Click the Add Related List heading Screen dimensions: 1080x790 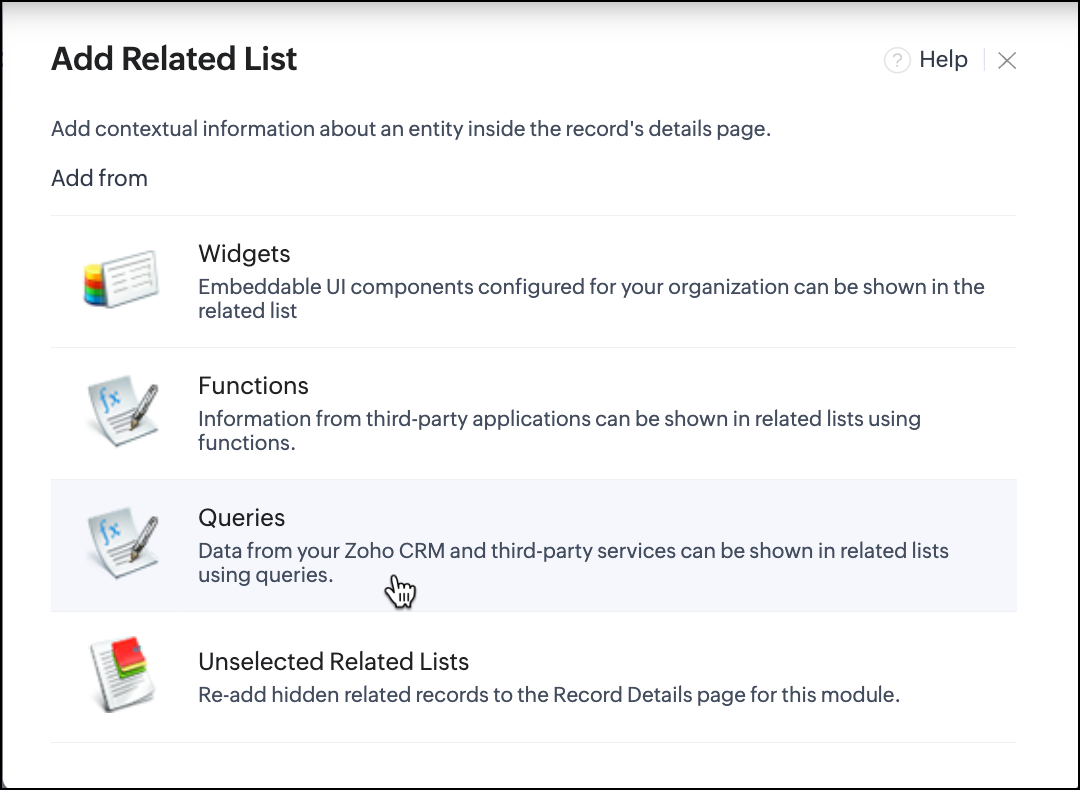(174, 60)
